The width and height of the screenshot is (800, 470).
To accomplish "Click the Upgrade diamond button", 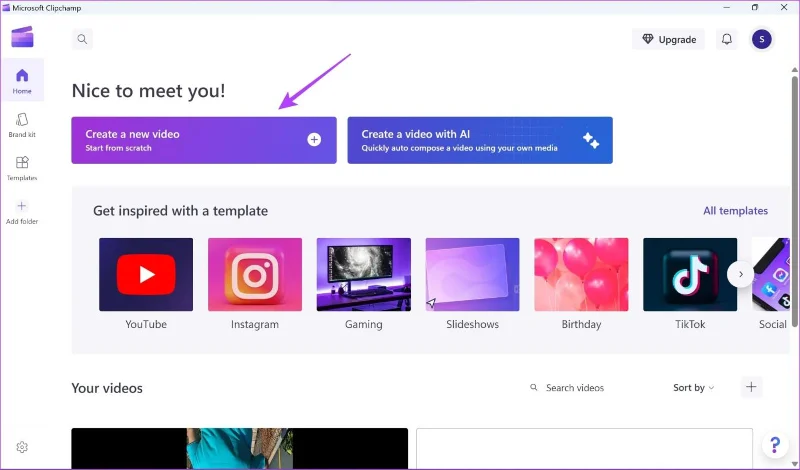I will (668, 39).
